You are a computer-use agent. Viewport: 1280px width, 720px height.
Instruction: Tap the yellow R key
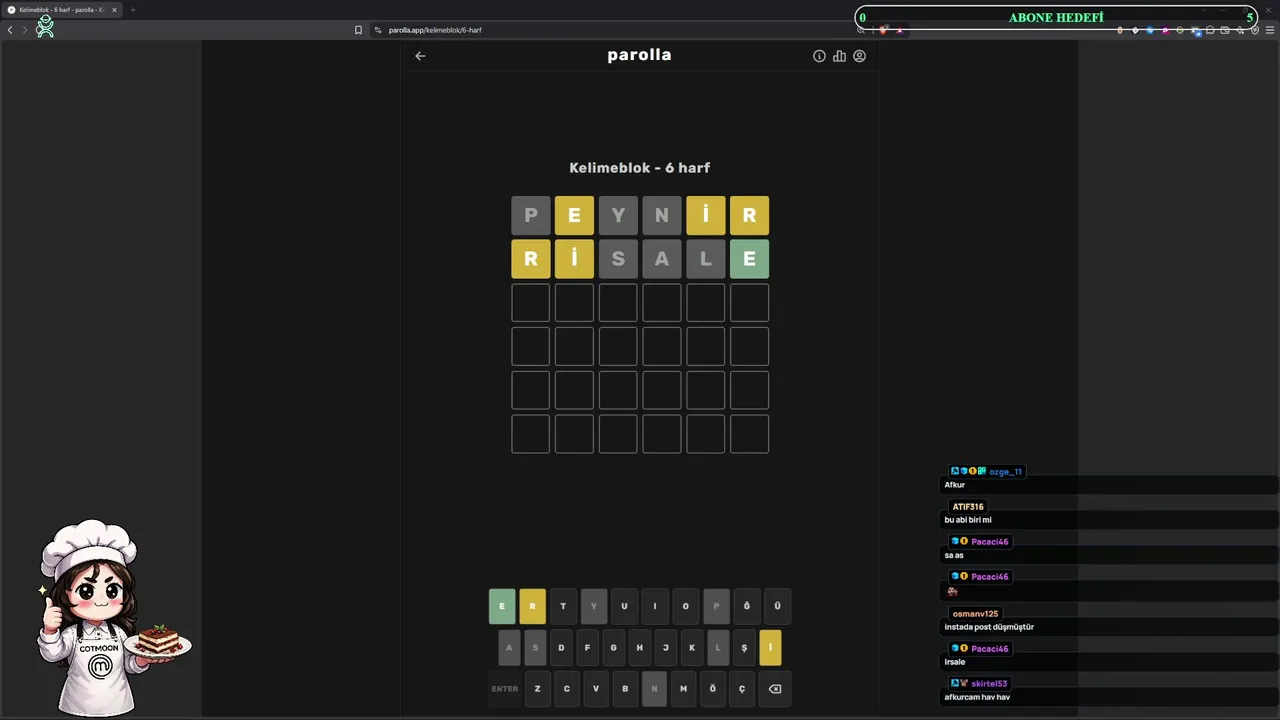click(532, 606)
